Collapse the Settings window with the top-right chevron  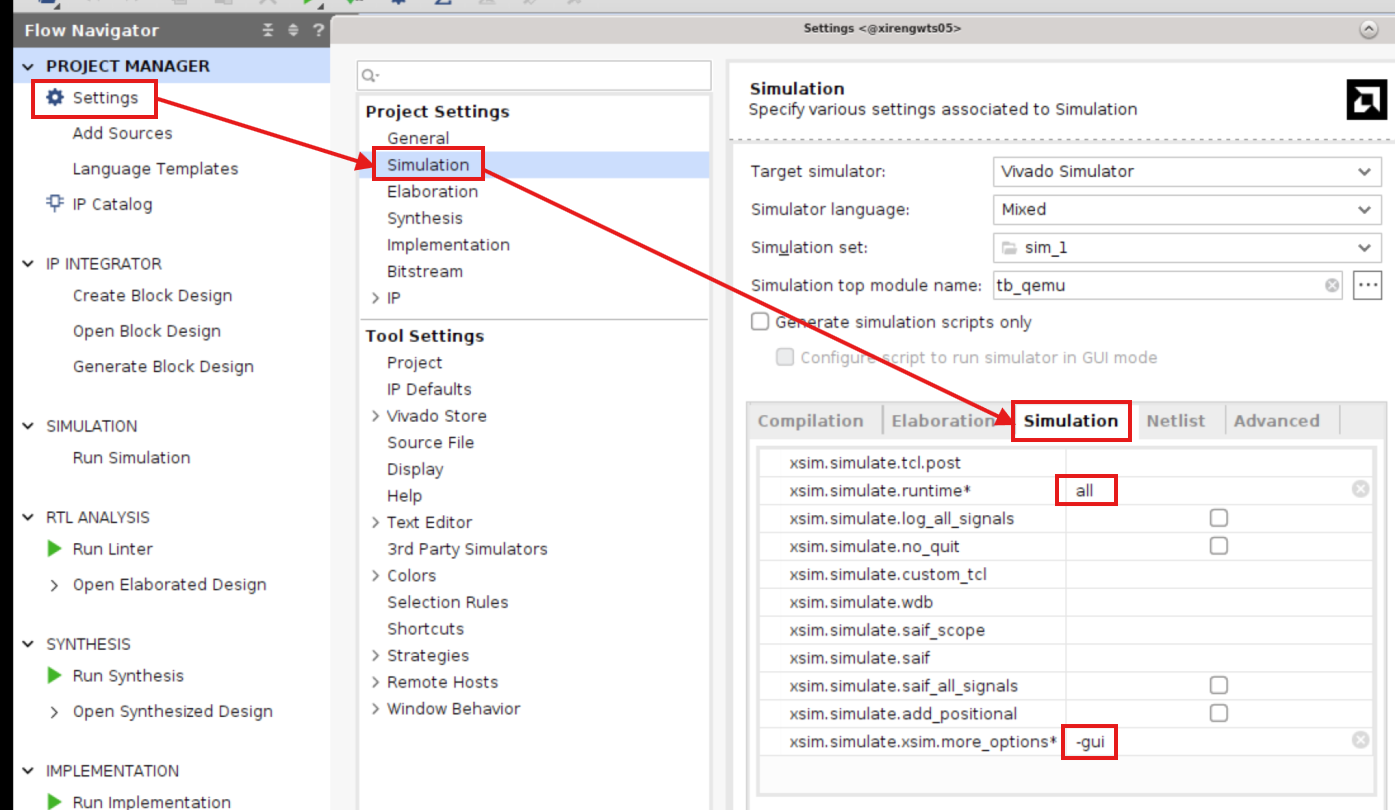click(x=1369, y=28)
